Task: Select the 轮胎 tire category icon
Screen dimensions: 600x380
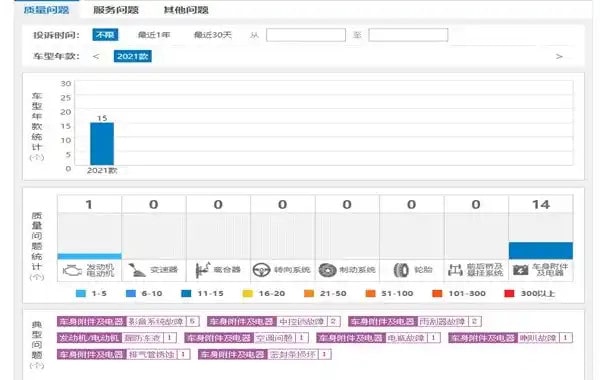Action: coord(401,270)
